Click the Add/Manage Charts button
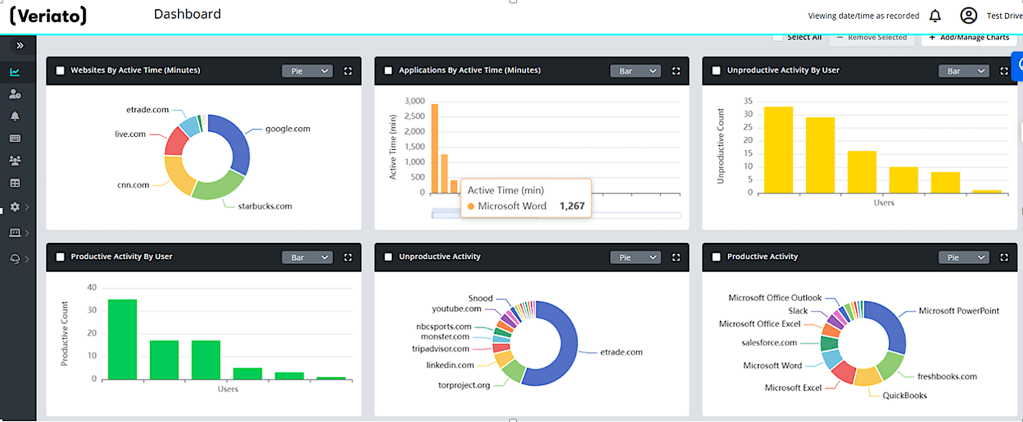Image resolution: width=1023 pixels, height=422 pixels. (x=965, y=38)
